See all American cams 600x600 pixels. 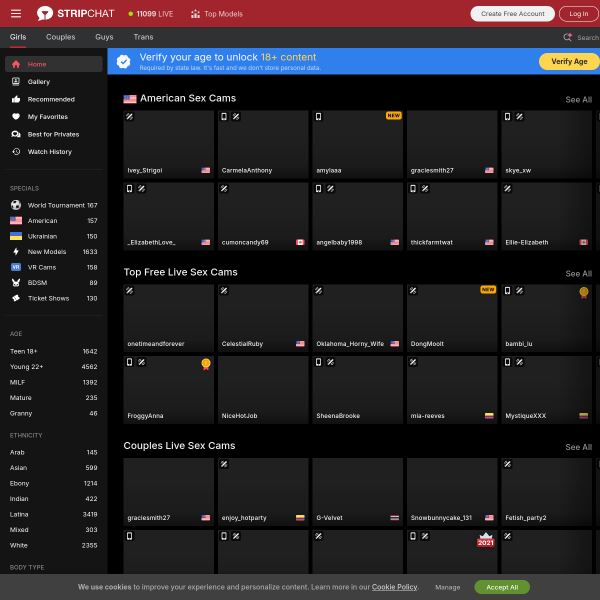point(579,99)
